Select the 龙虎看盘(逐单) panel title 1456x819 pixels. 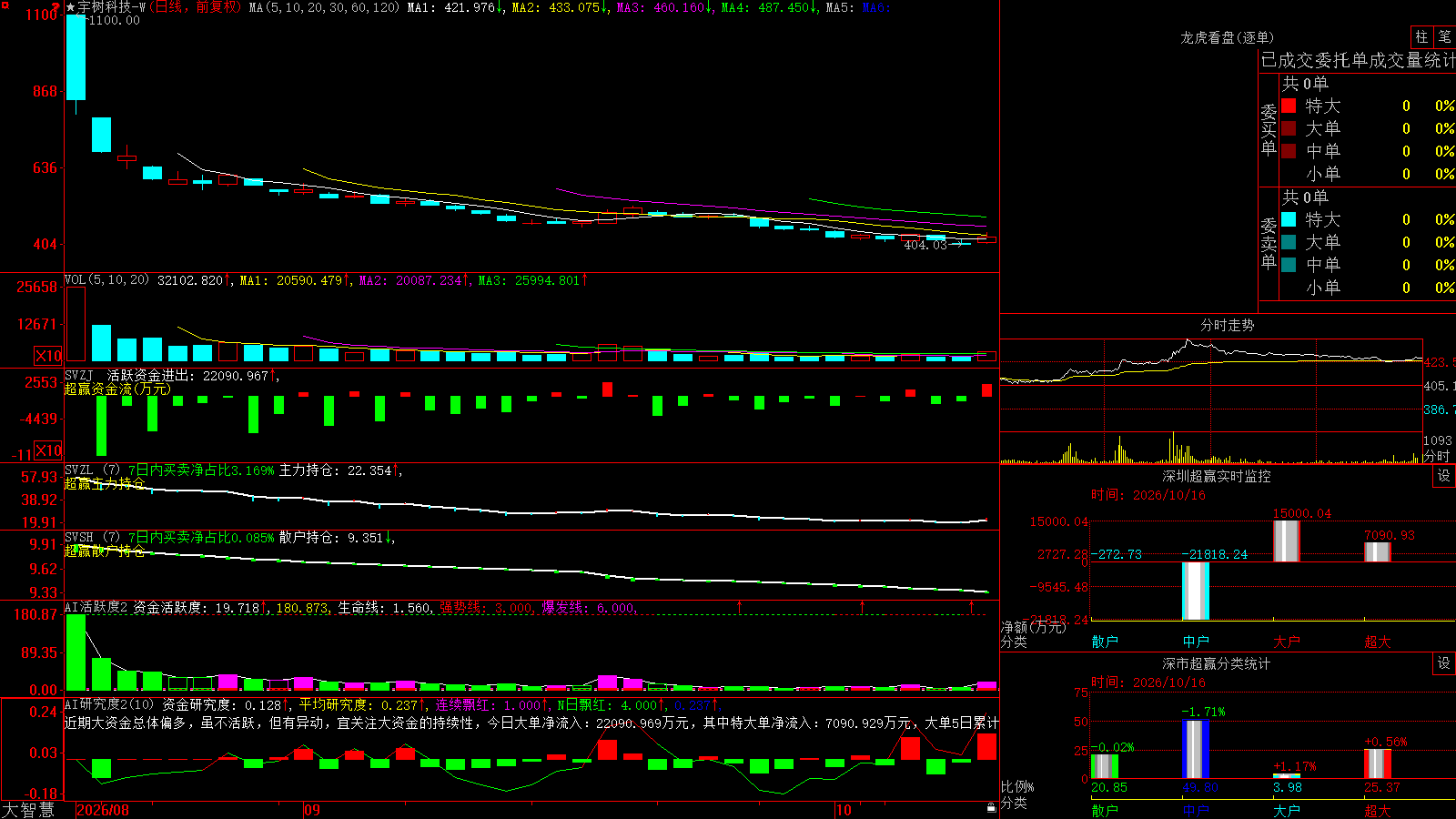coord(1227,37)
